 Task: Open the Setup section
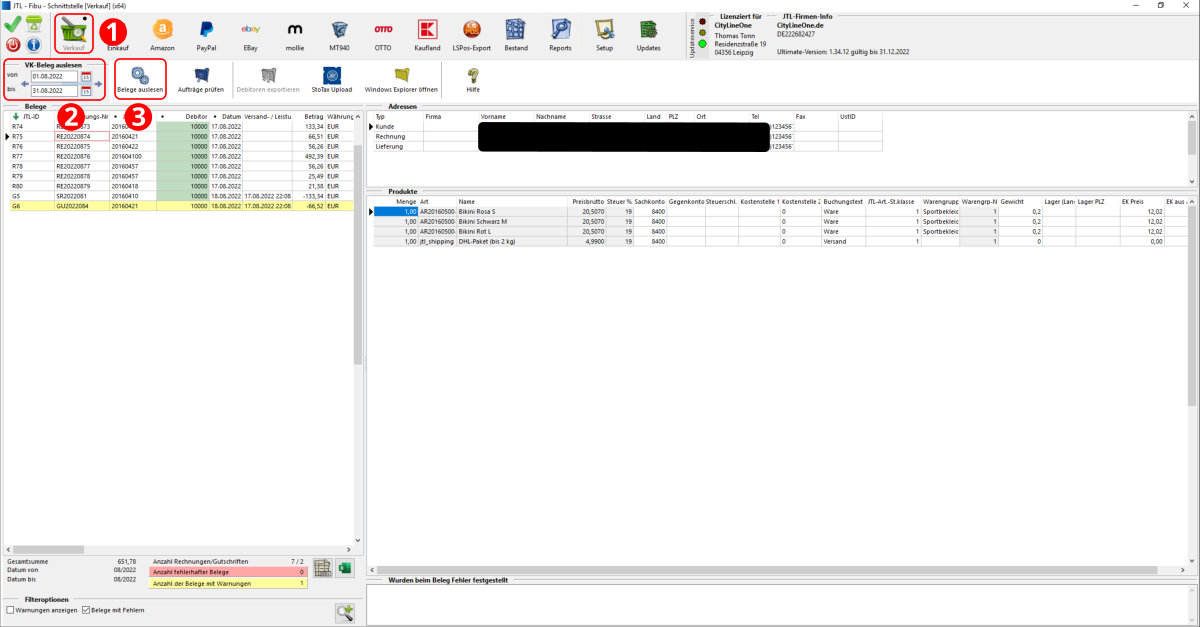604,33
